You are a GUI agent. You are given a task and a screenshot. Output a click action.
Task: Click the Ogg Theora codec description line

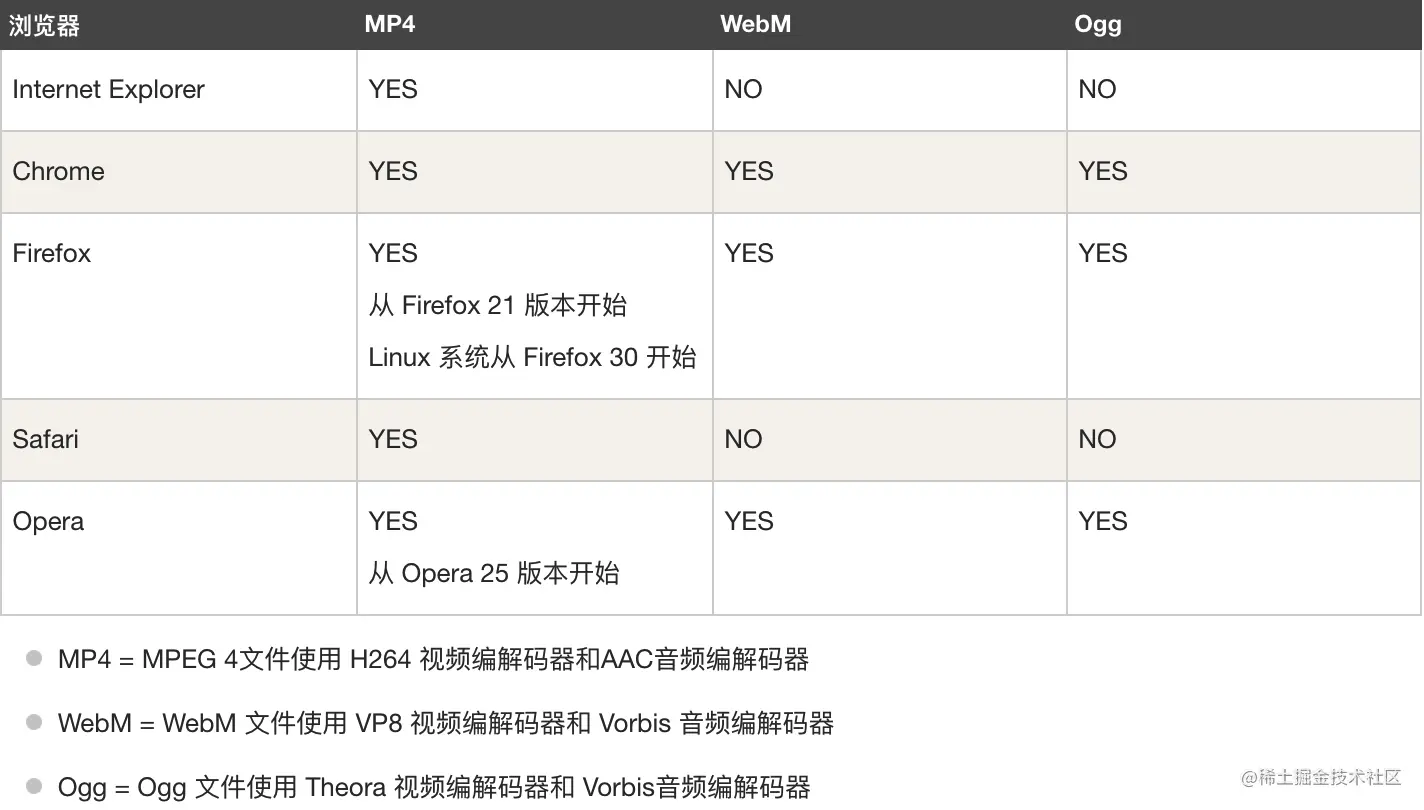[x=433, y=788]
